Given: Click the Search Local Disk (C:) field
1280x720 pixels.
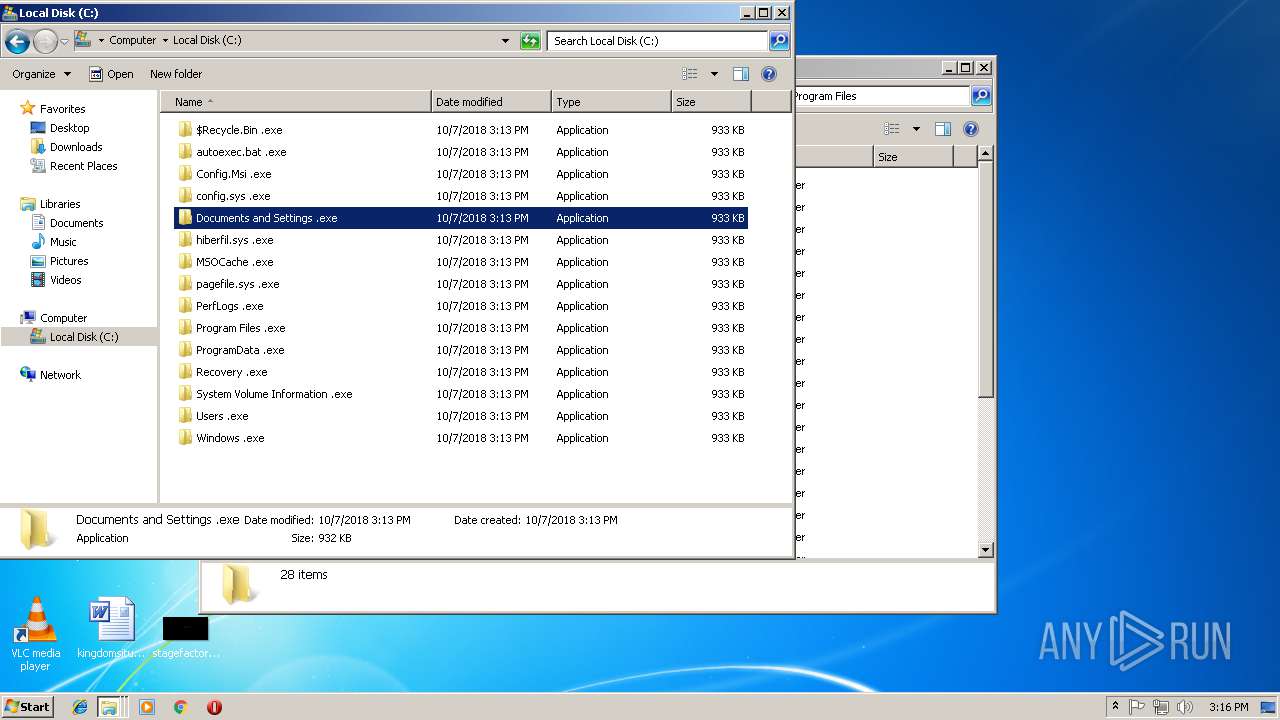Looking at the screenshot, I should pos(657,41).
